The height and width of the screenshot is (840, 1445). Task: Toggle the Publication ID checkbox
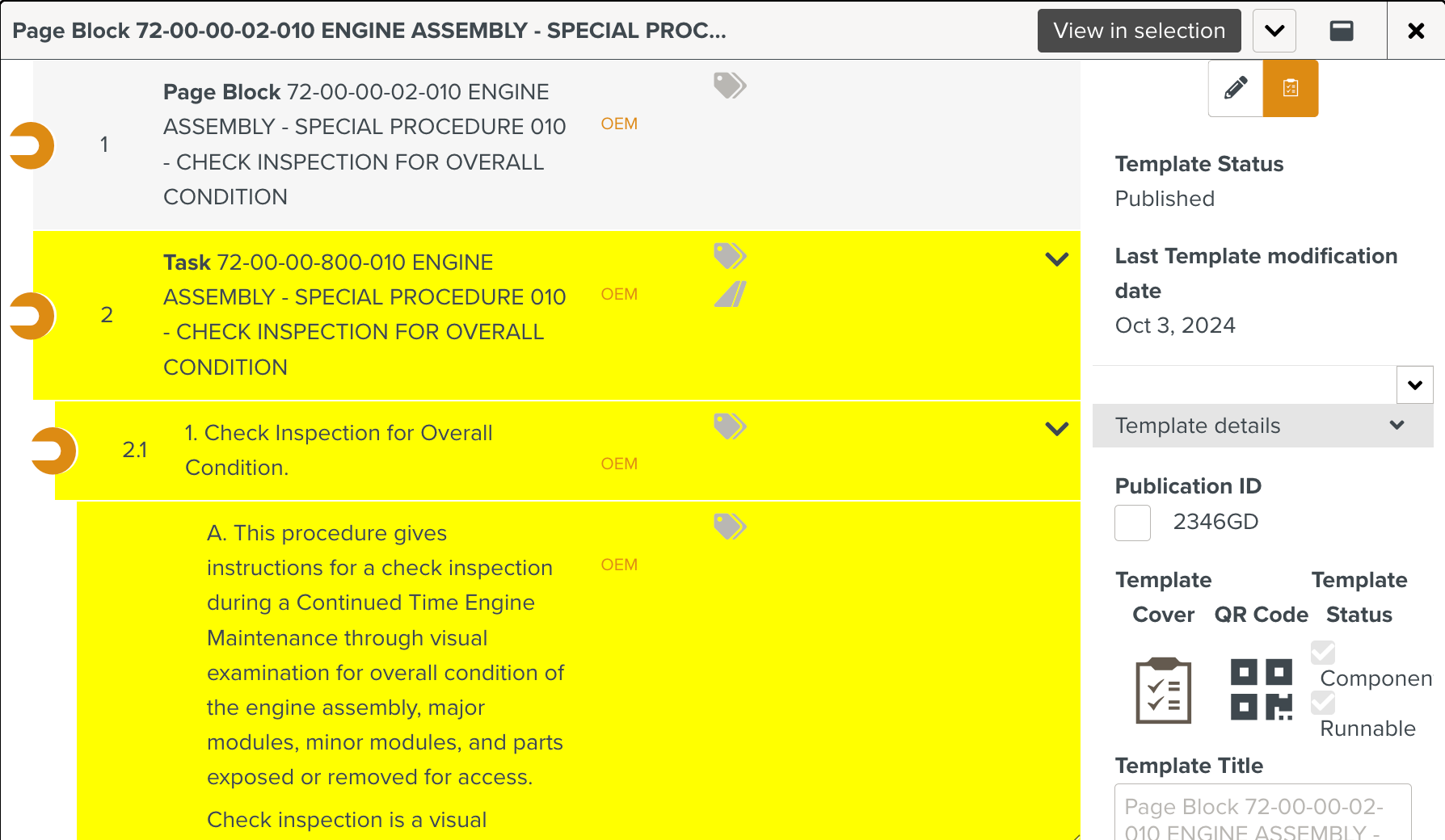tap(1132, 523)
